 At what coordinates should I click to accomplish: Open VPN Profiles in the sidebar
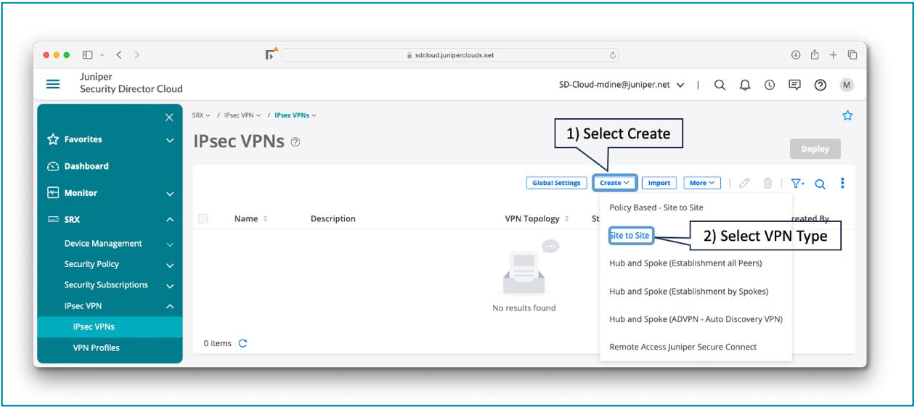96,347
